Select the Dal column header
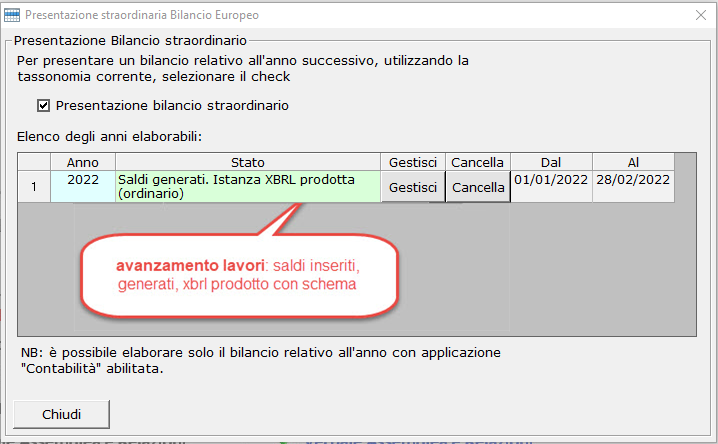The height and width of the screenshot is (444, 718). coord(551,161)
